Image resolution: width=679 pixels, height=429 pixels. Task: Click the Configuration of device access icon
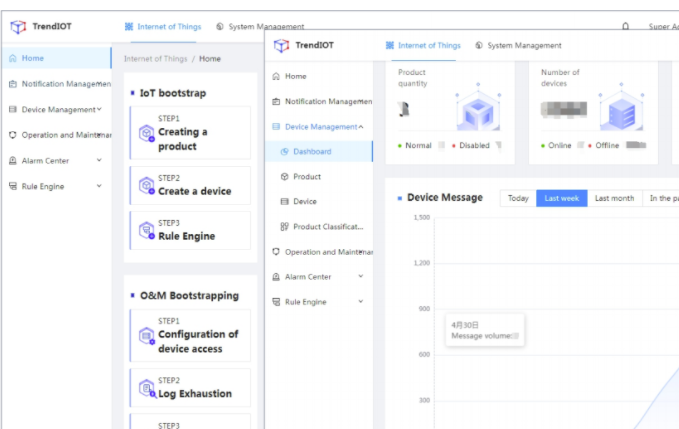(x=146, y=336)
